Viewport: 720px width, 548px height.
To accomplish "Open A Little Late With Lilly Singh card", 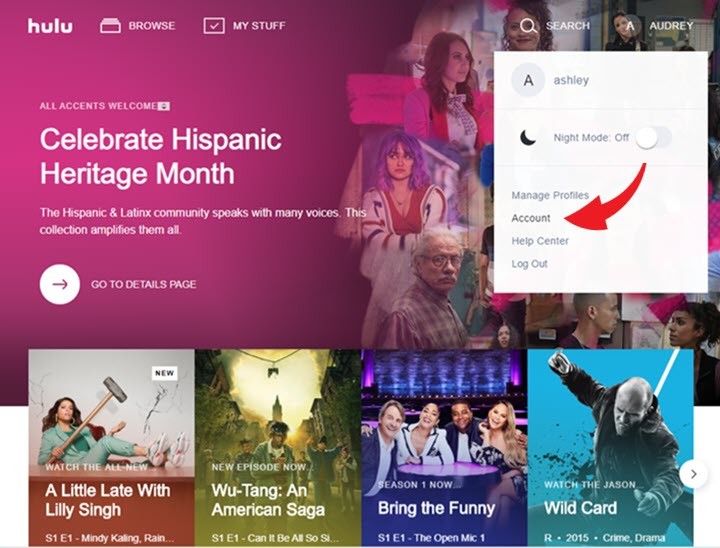I will 112,447.
